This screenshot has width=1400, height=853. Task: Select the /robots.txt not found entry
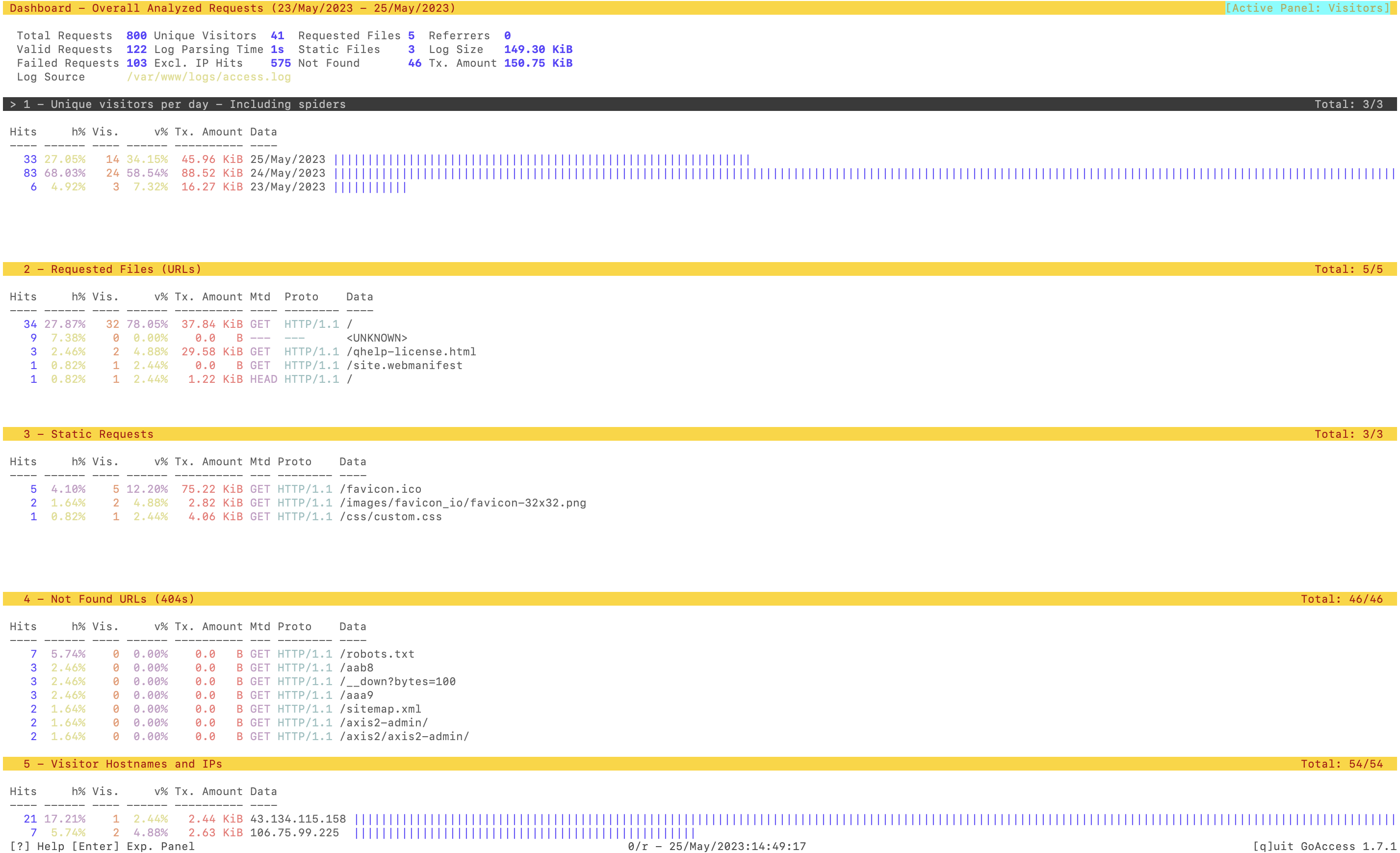[x=377, y=654]
